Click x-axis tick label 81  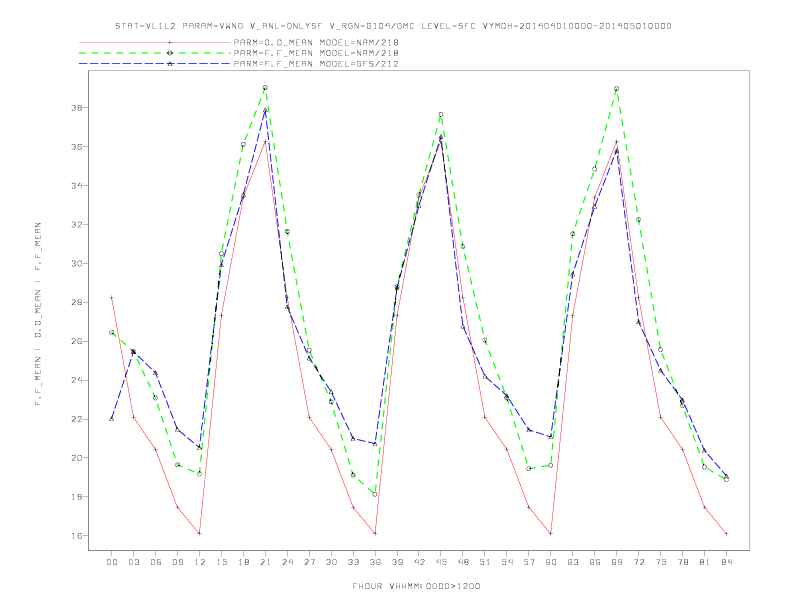pos(705,562)
